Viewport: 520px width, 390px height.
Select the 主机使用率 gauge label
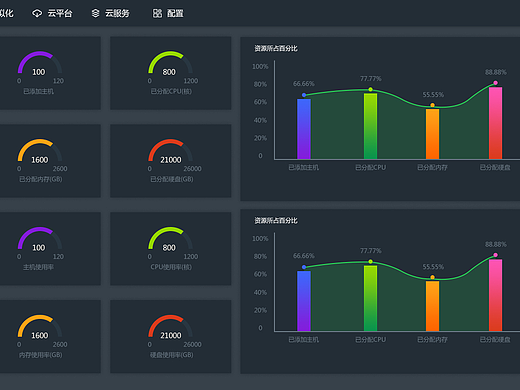(x=38, y=267)
